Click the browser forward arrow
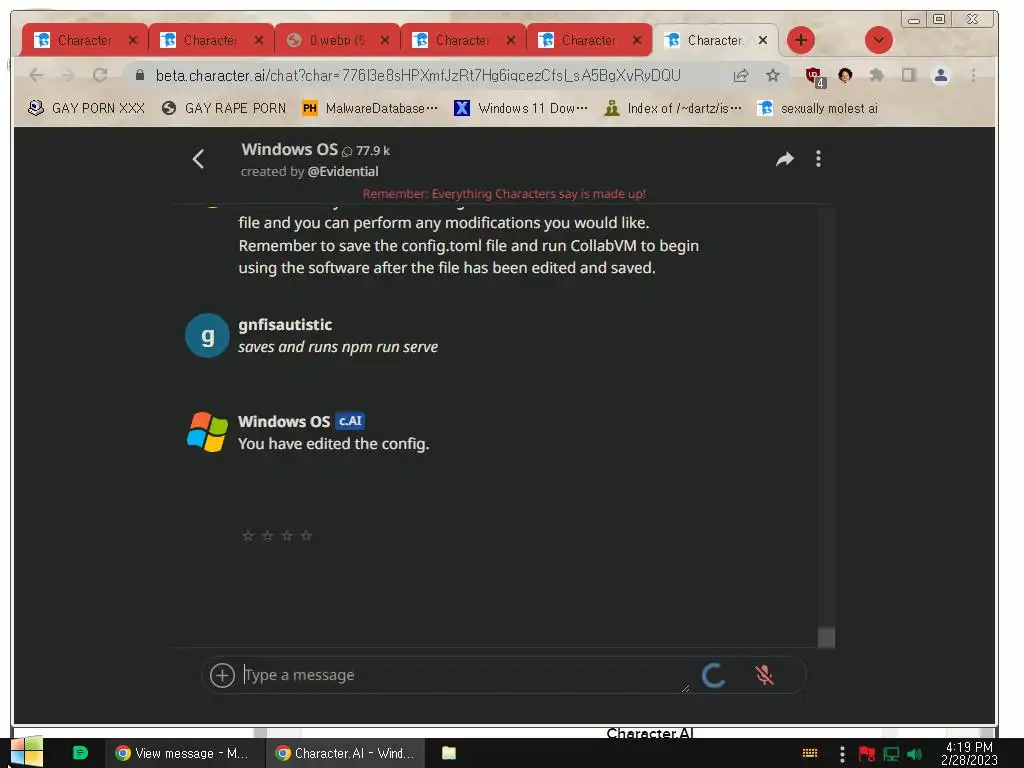1024x768 pixels. tap(68, 76)
